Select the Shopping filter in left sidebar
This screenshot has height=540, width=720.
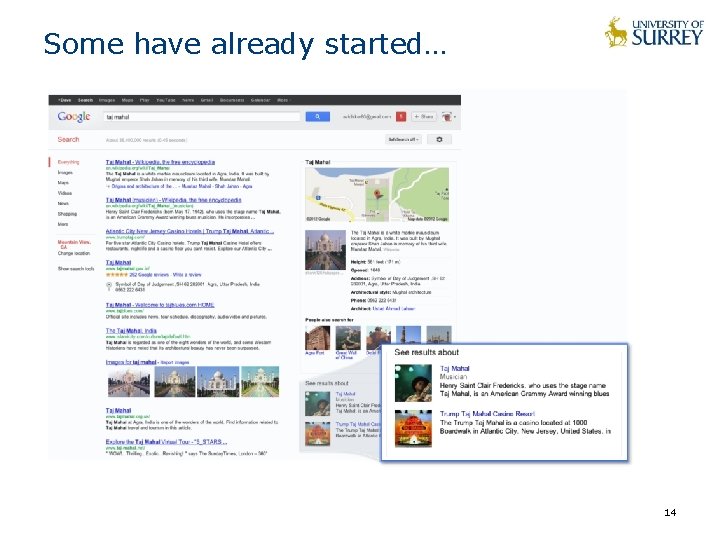[67, 214]
